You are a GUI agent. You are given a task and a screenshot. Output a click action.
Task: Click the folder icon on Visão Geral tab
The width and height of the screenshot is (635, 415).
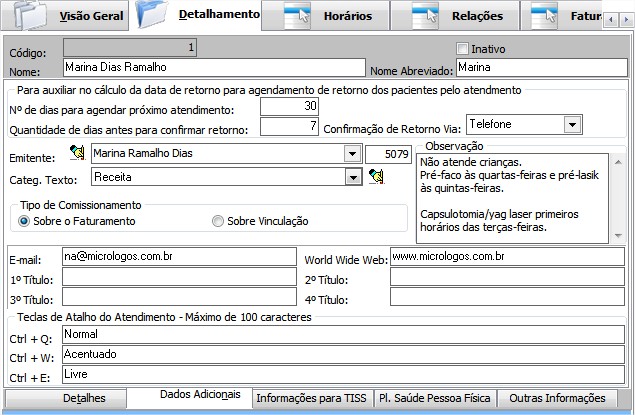tap(30, 15)
